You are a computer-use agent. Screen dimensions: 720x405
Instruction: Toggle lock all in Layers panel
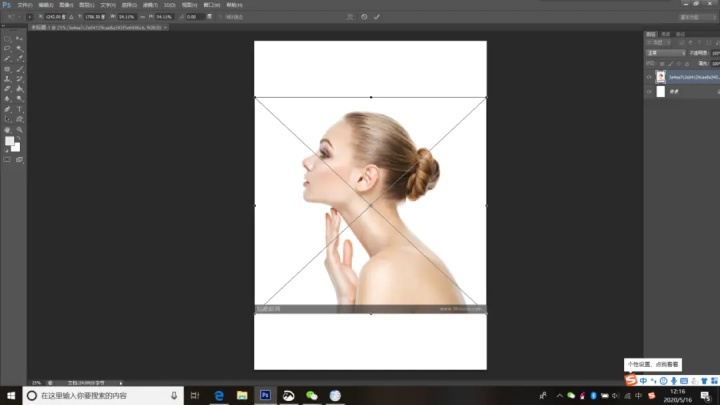[687, 64]
